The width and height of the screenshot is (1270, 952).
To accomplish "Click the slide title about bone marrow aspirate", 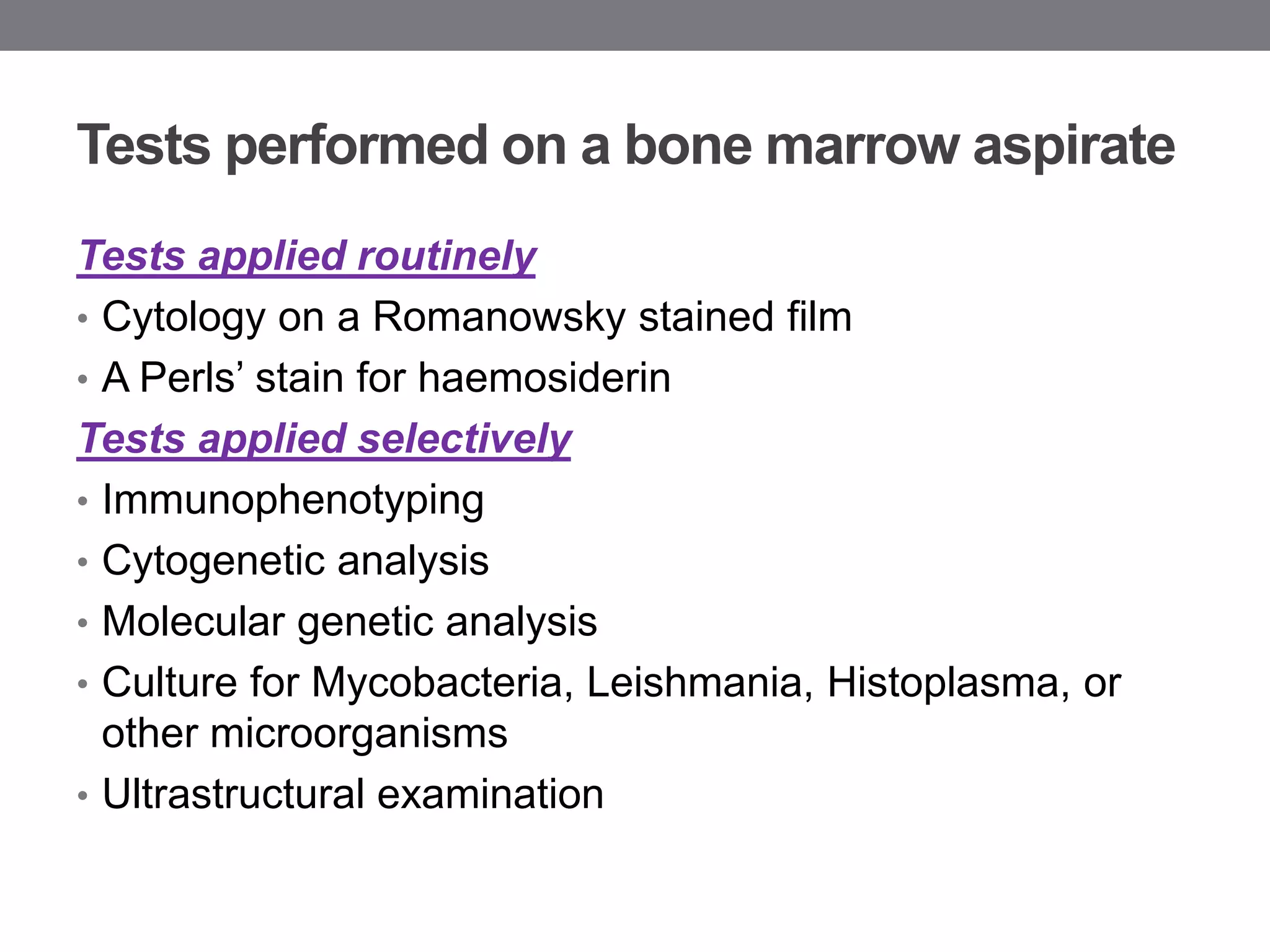I will click(625, 145).
